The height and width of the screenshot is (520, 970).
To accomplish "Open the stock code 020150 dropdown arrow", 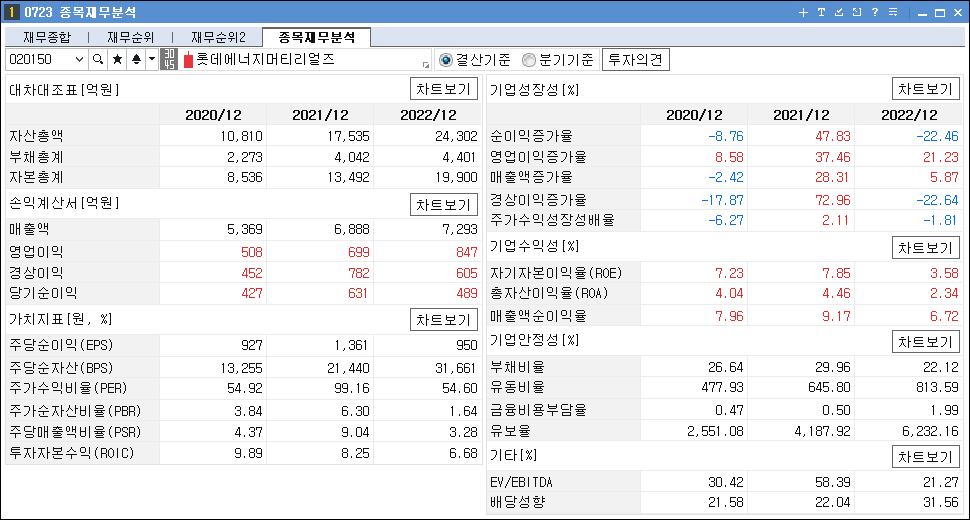I will pos(79,59).
